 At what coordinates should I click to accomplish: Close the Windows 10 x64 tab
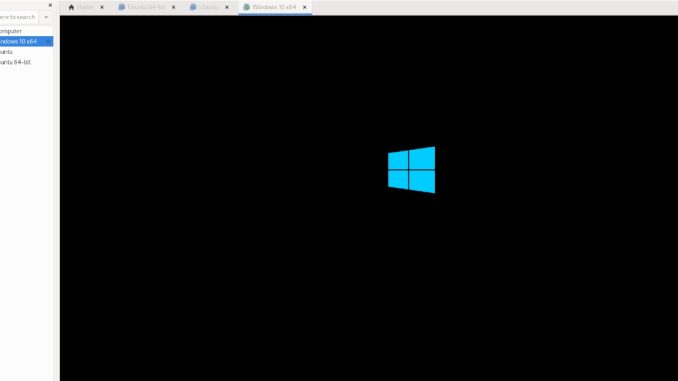[304, 7]
